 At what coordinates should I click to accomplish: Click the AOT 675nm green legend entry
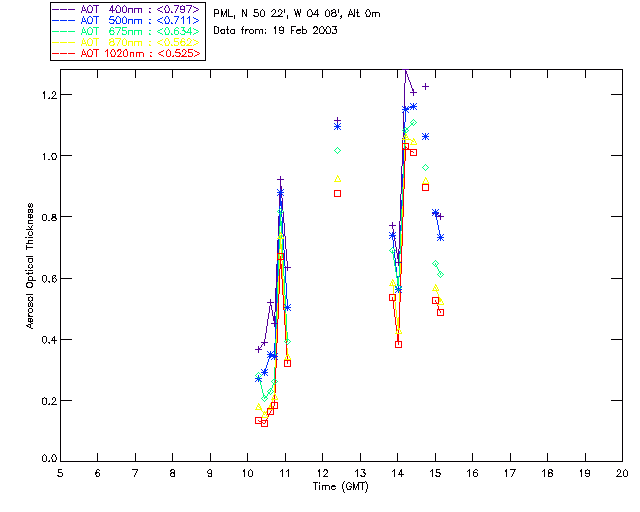(127, 31)
